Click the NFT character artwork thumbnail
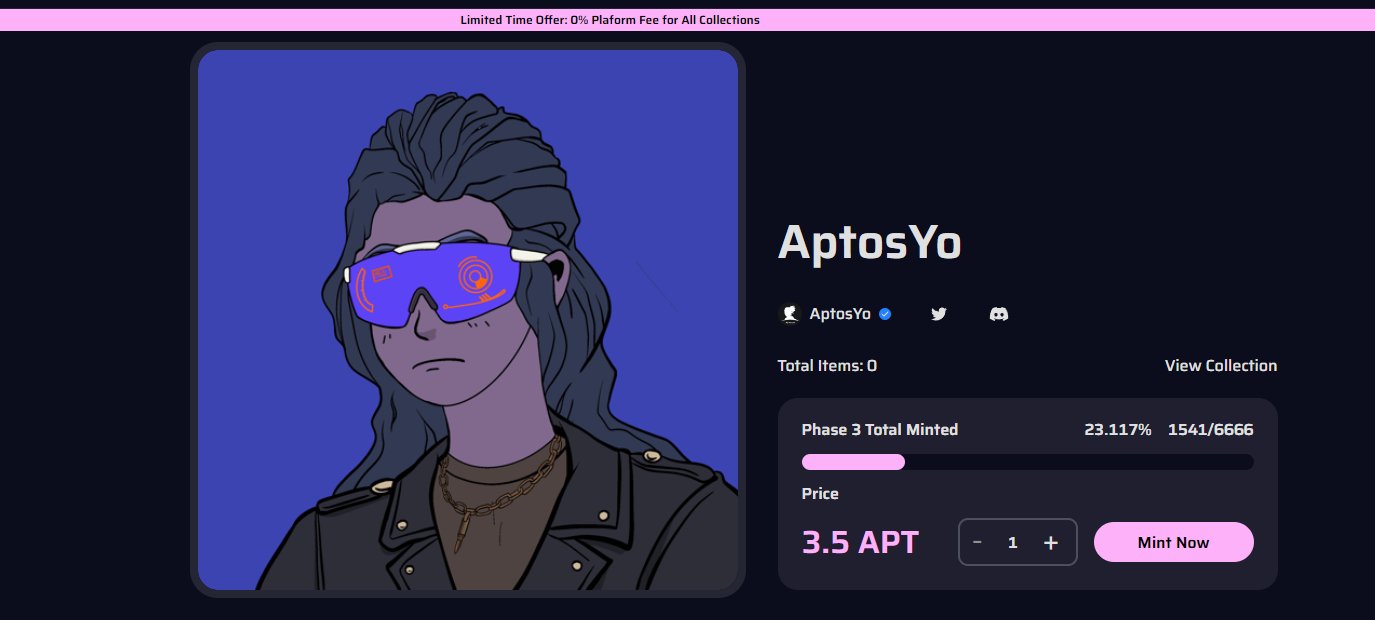The height and width of the screenshot is (620, 1375). click(468, 320)
